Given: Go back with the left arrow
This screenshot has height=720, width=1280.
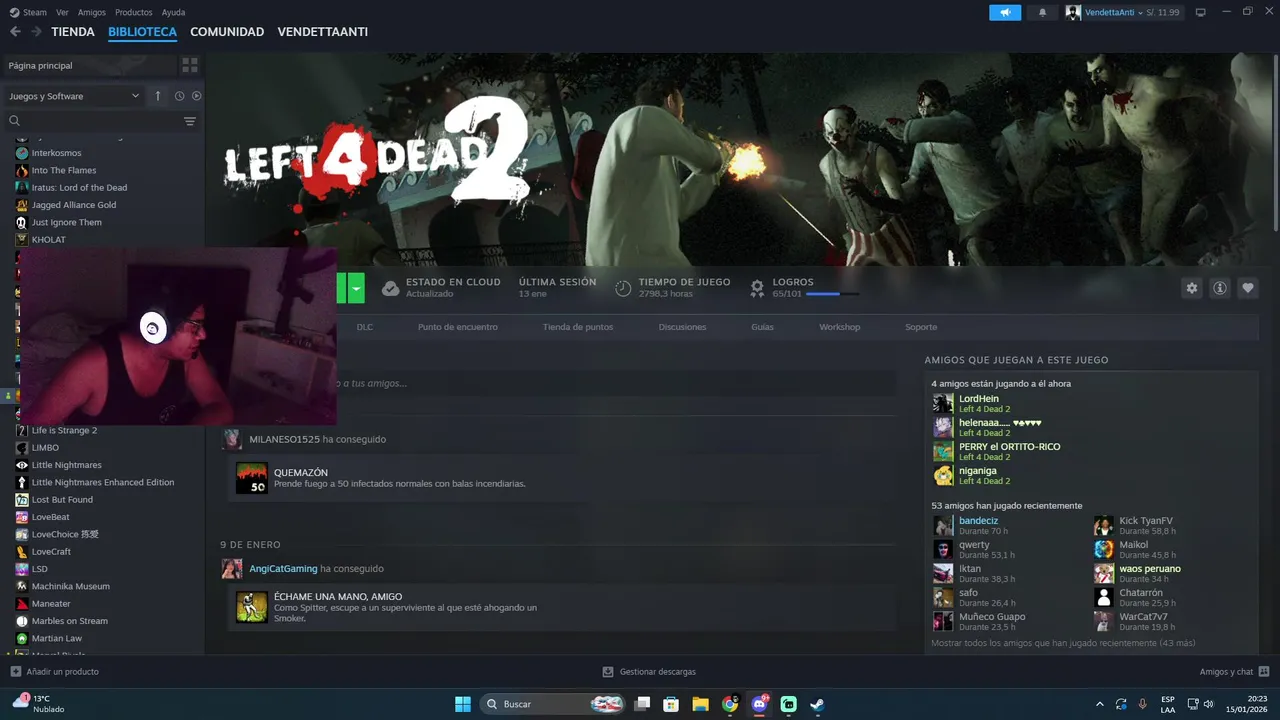Looking at the screenshot, I should [15, 32].
